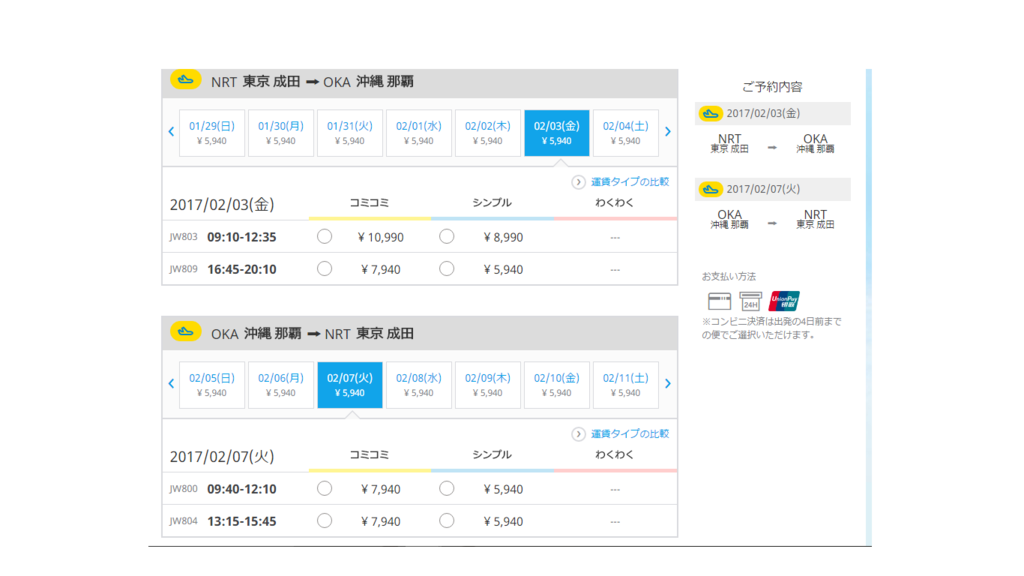This screenshot has height=576, width=1024.
Task: Click the お支払い方法 label
Action: [x=729, y=277]
